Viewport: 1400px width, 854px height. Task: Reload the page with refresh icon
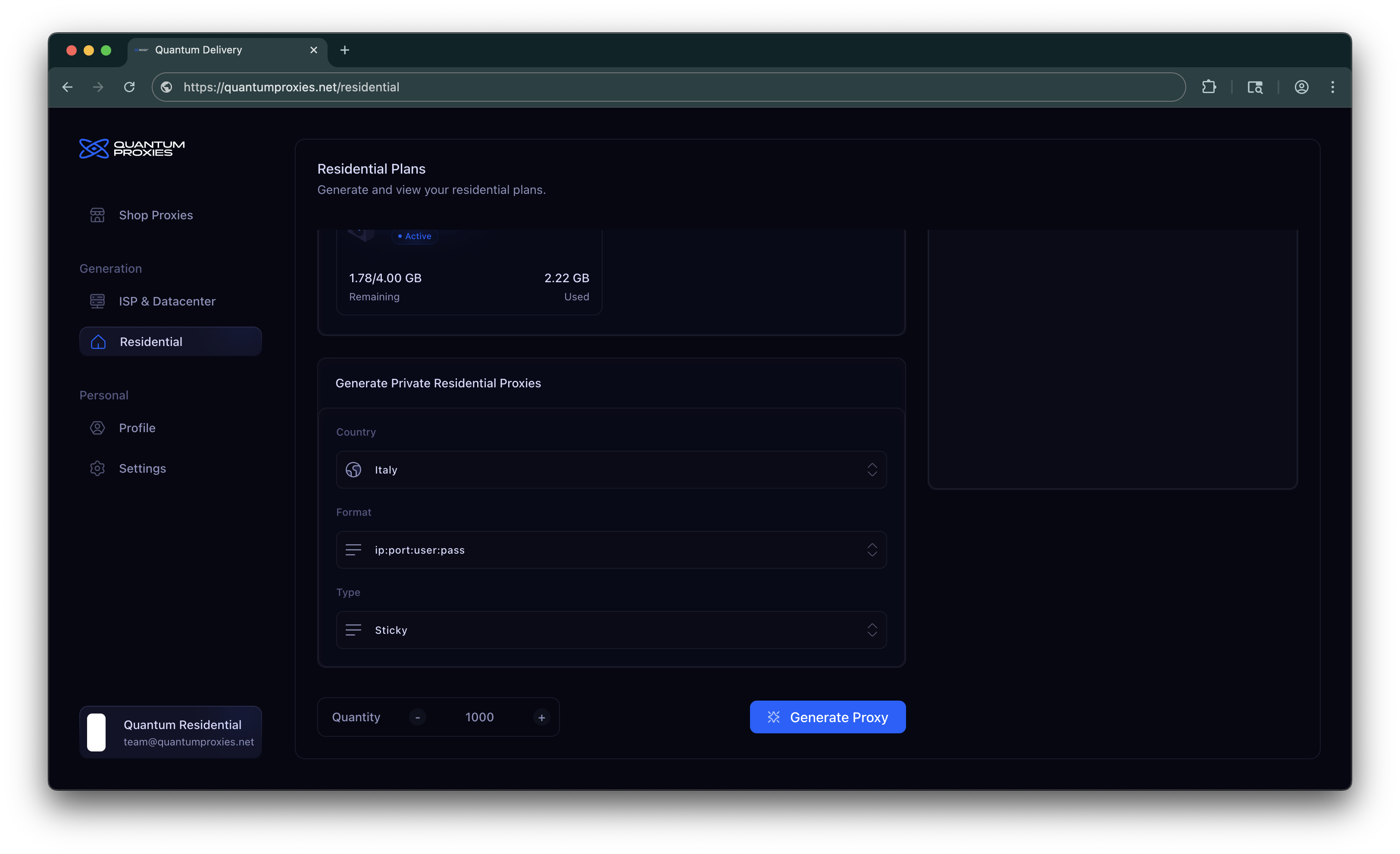130,87
